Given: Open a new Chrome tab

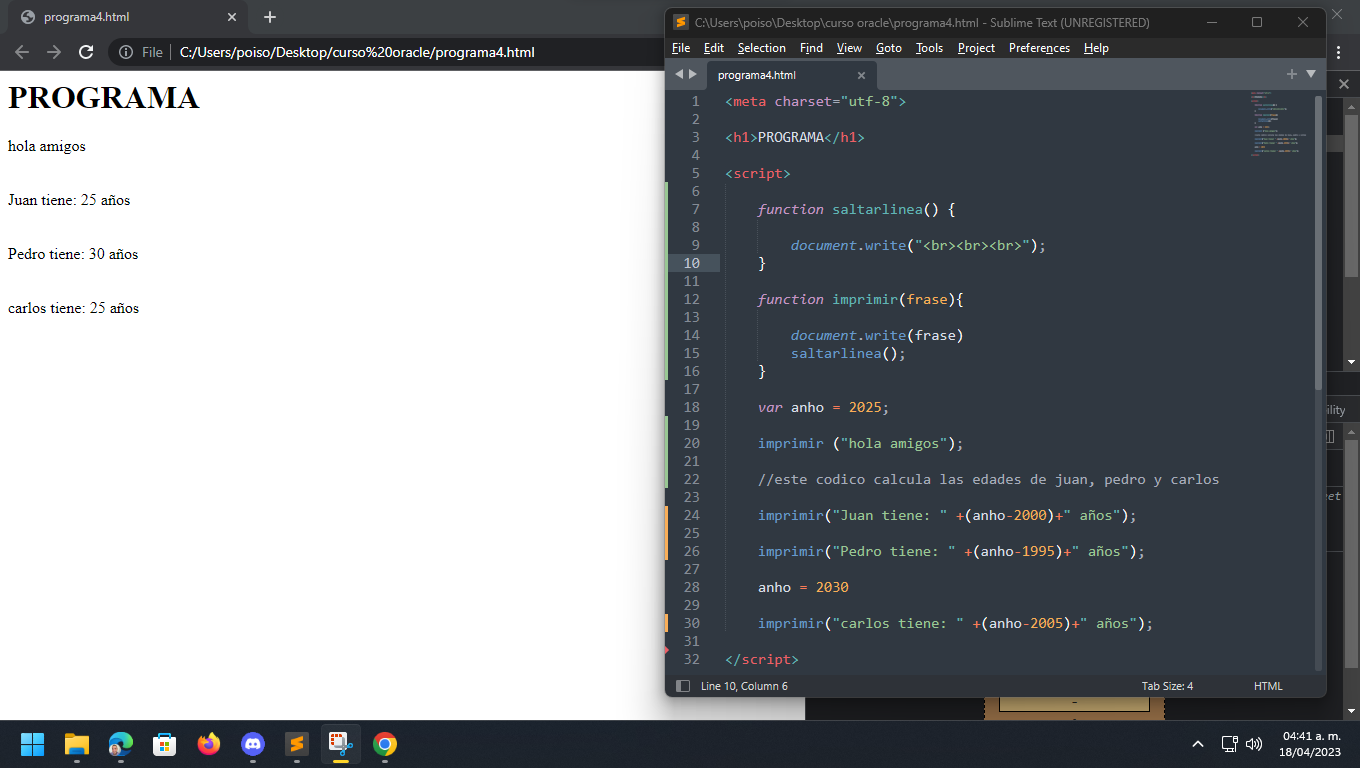Looking at the screenshot, I should pos(270,17).
